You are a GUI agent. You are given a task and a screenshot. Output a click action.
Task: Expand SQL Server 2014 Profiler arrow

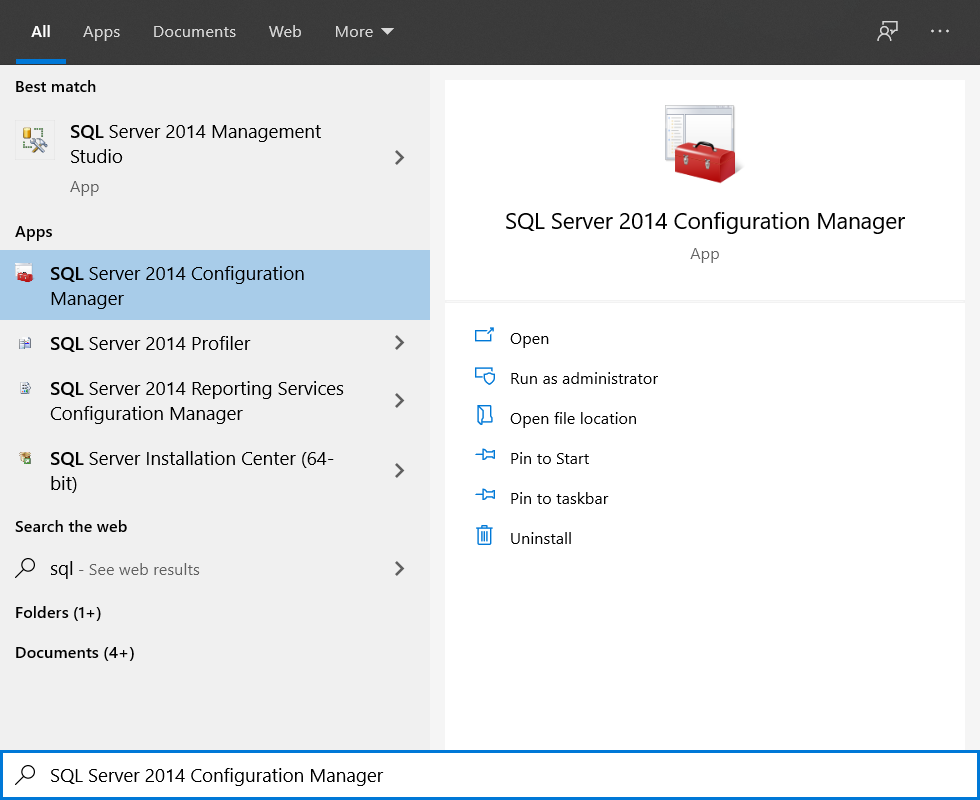(x=399, y=343)
